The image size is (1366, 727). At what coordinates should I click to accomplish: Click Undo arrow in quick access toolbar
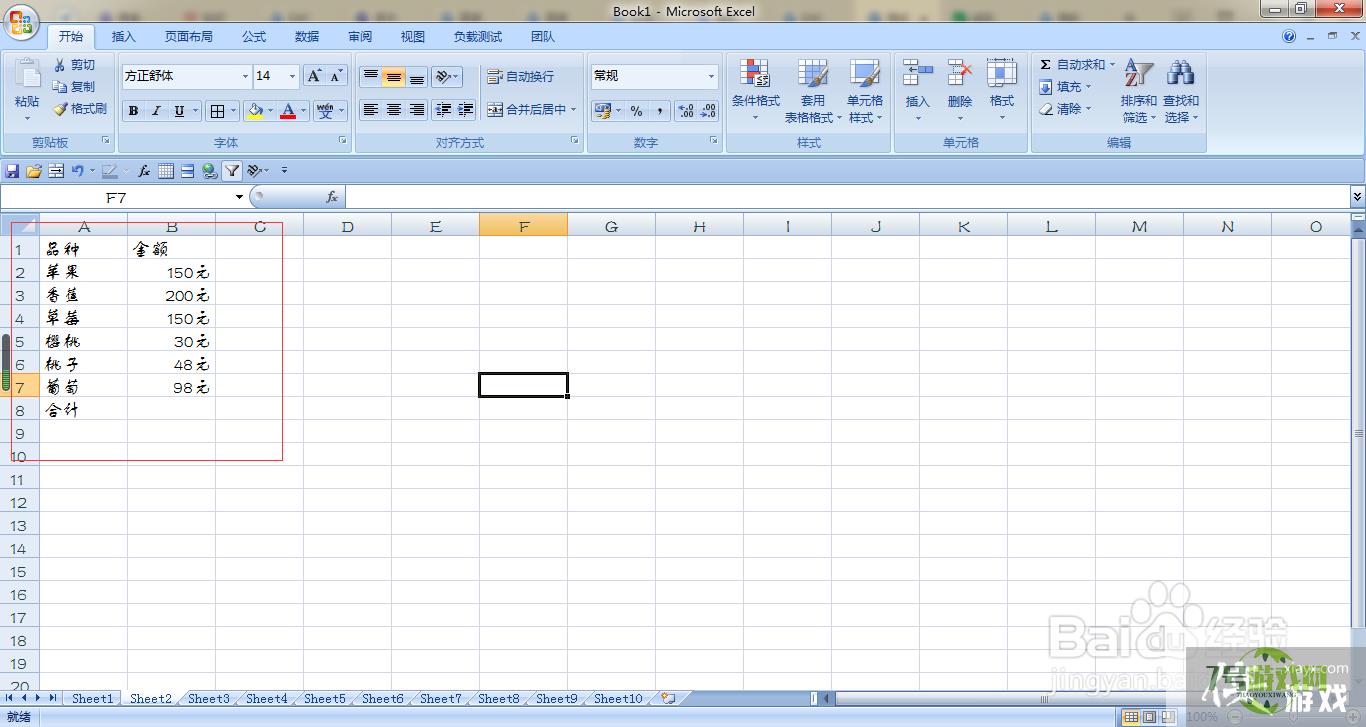77,171
